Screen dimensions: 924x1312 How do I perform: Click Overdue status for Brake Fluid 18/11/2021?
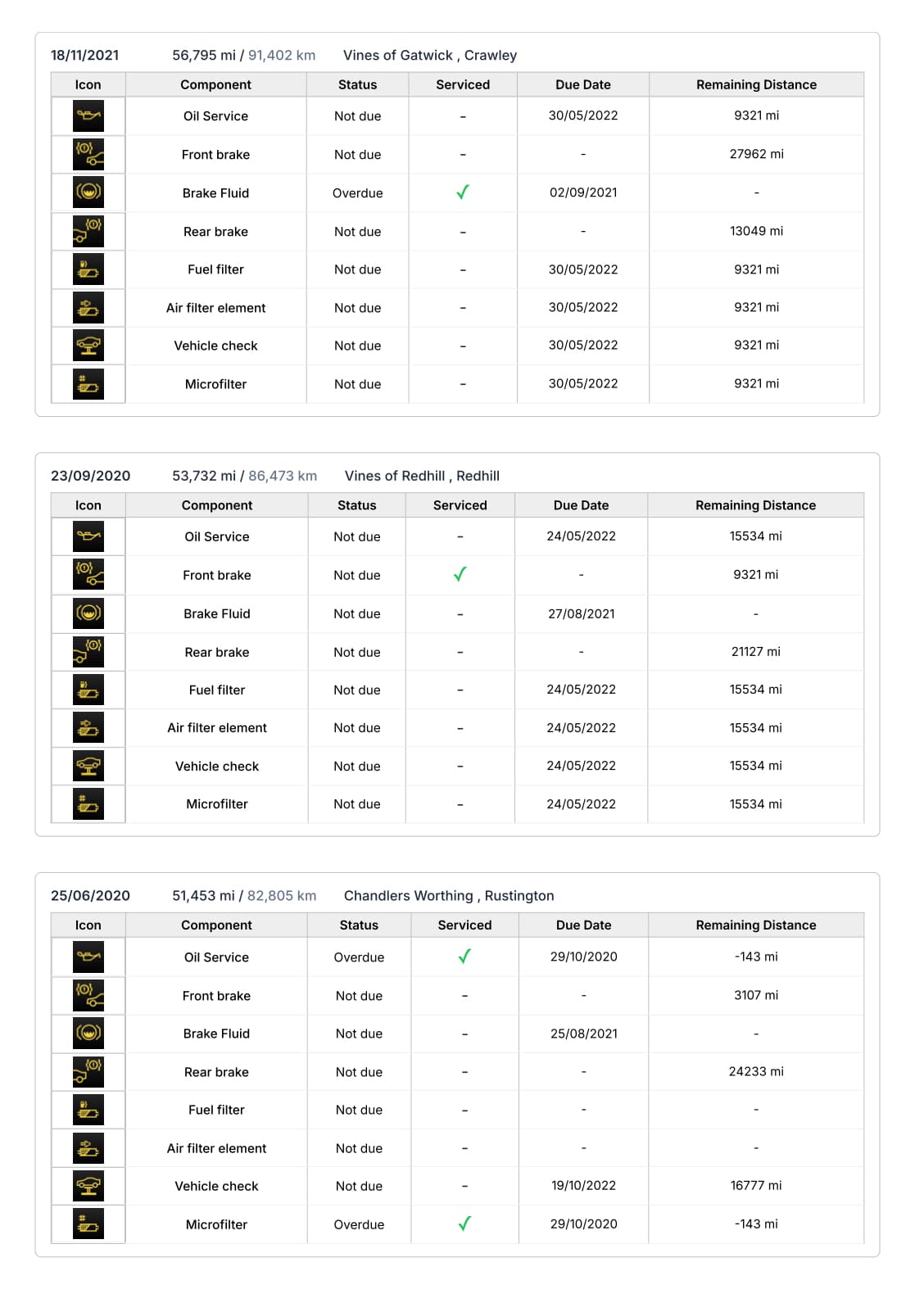(x=358, y=193)
